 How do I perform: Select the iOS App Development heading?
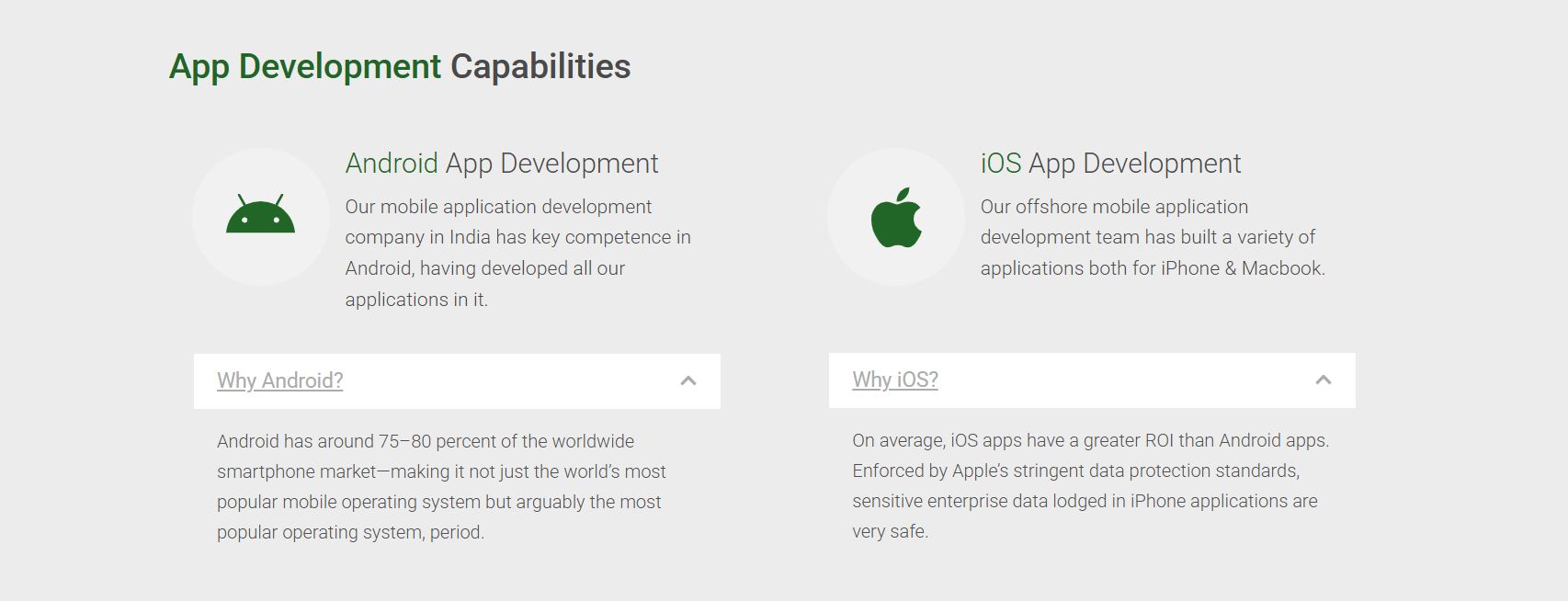point(1109,164)
